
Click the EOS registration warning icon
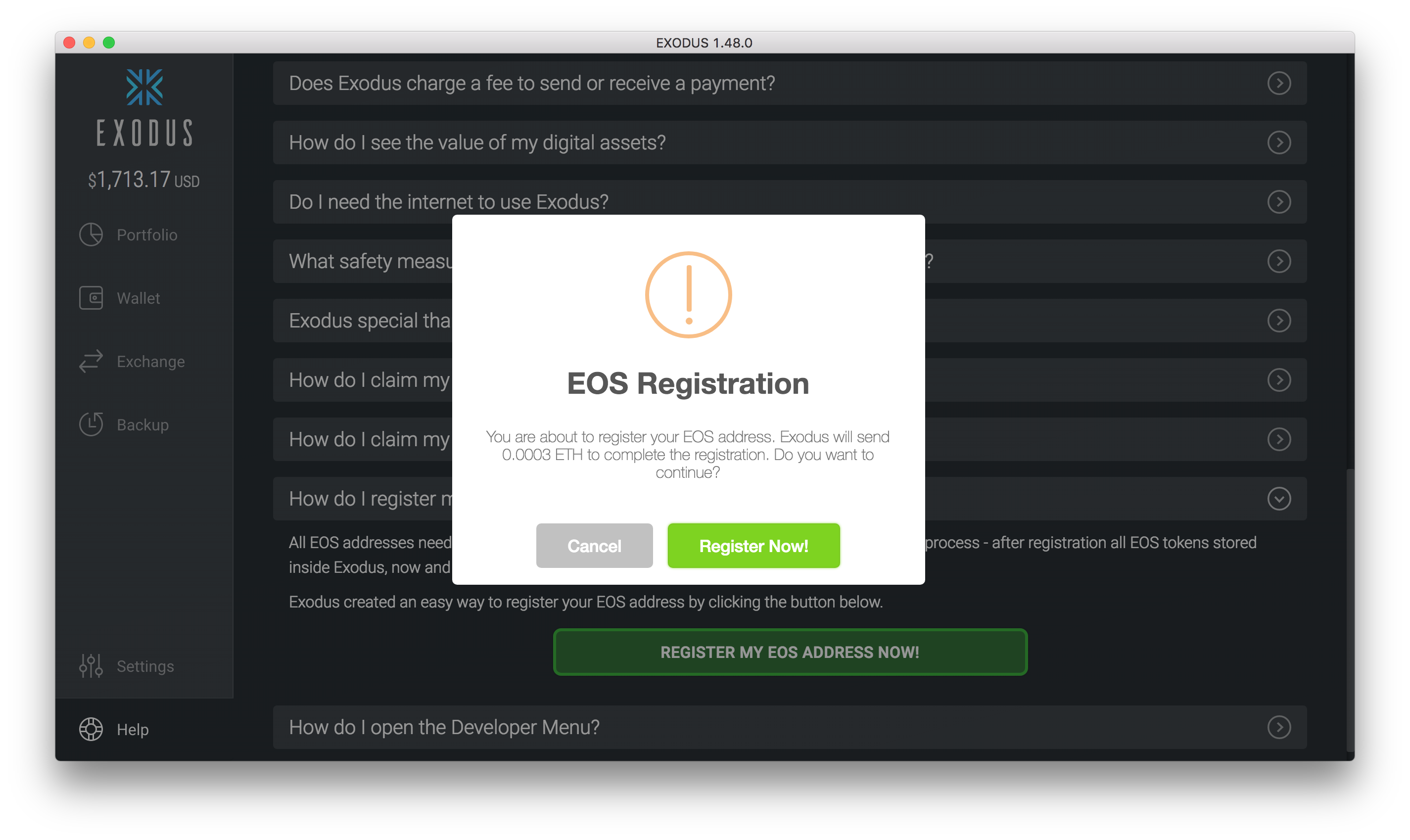tap(688, 294)
